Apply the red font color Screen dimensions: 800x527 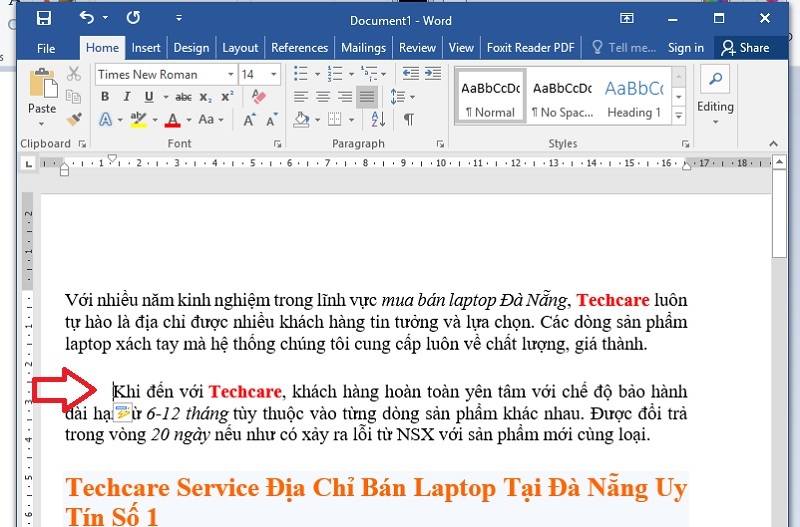[x=173, y=120]
